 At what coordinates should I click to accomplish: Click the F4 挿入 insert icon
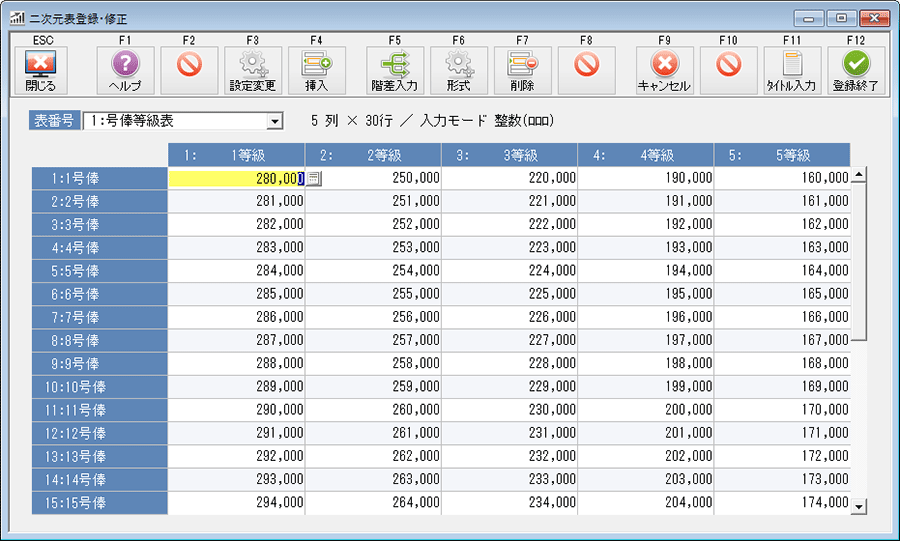[x=317, y=71]
